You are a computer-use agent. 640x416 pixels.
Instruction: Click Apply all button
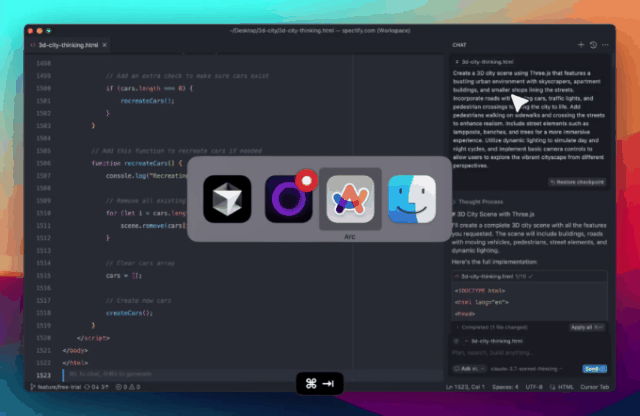coord(587,327)
